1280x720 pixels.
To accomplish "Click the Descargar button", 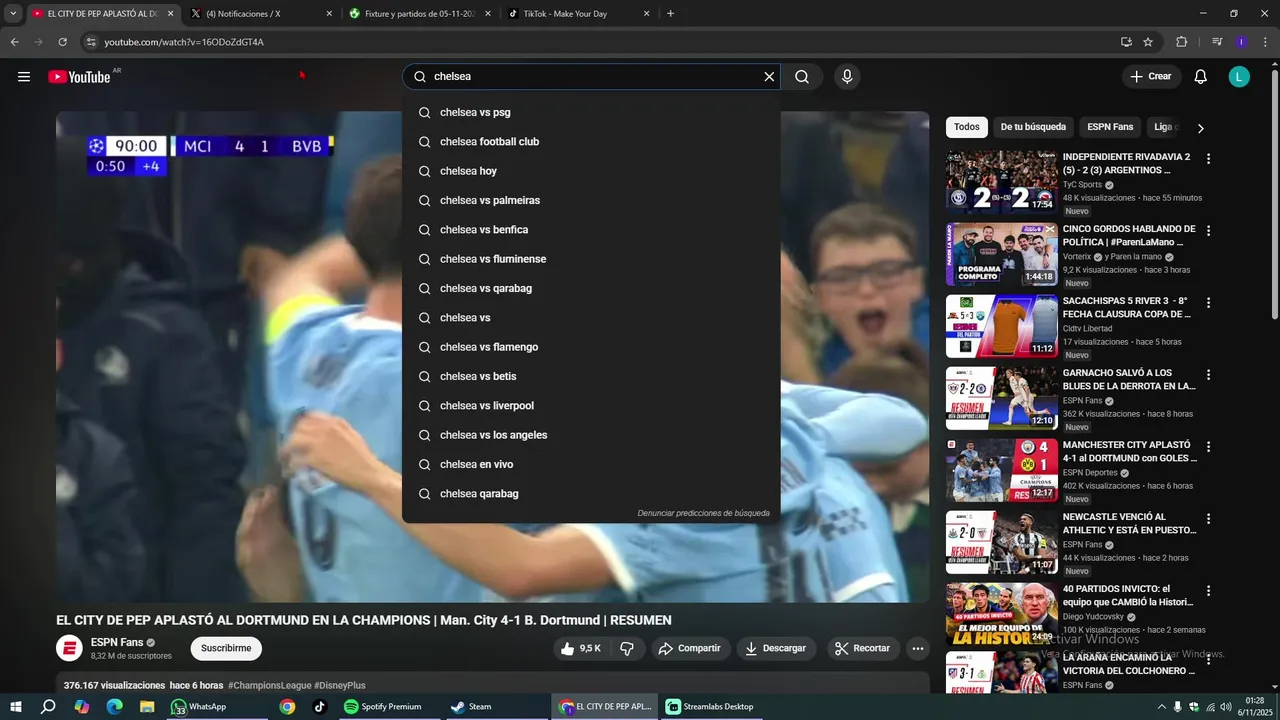I will click(x=776, y=648).
